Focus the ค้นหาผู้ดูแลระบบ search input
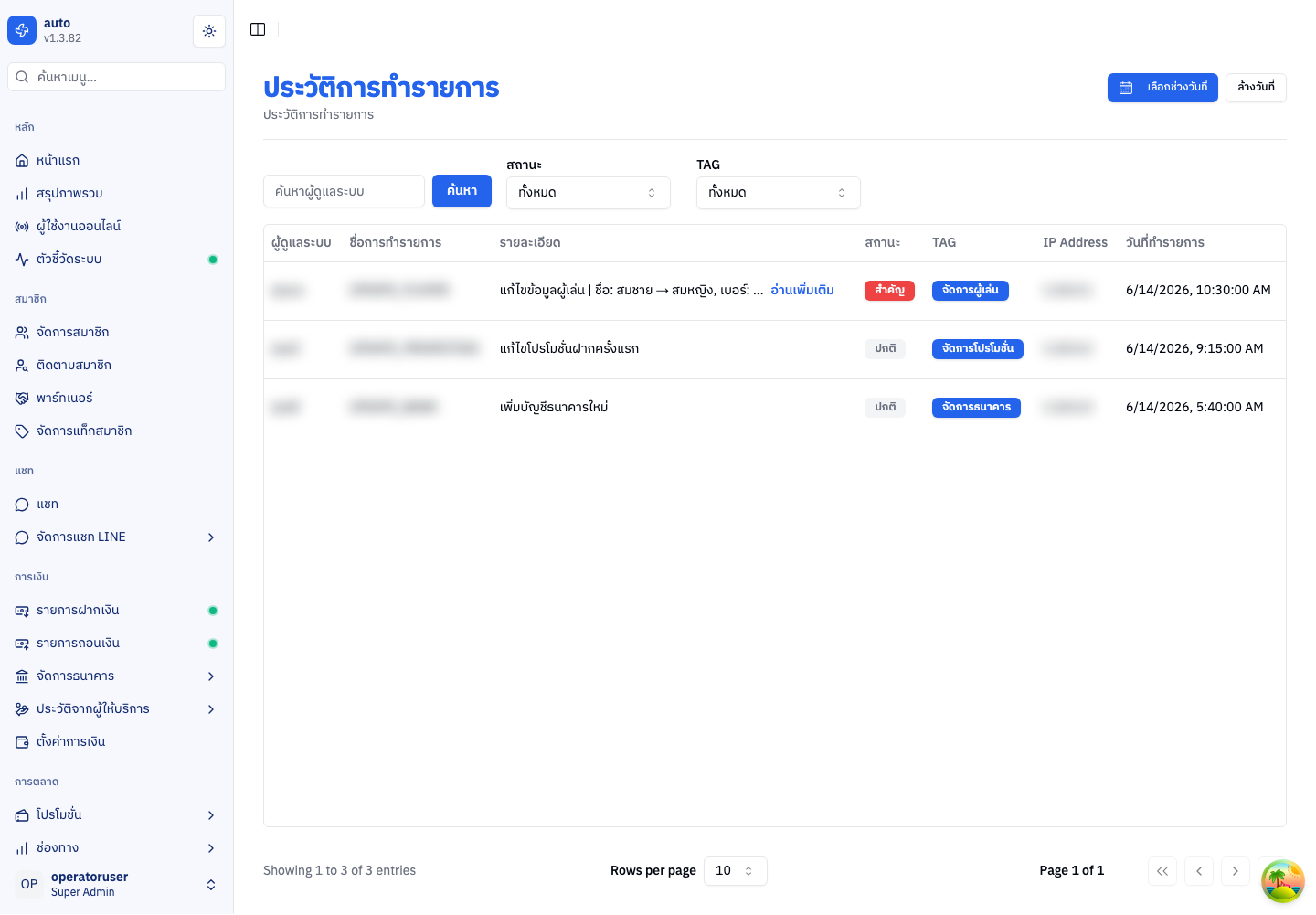1316x915 pixels. pos(344,191)
